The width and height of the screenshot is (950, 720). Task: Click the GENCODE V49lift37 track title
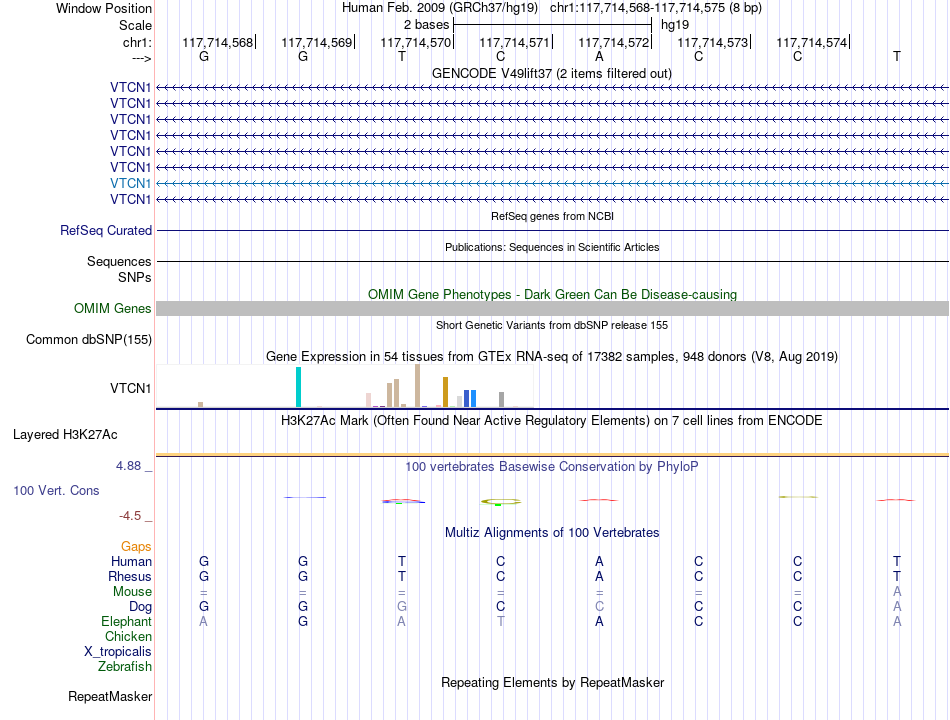551,73
